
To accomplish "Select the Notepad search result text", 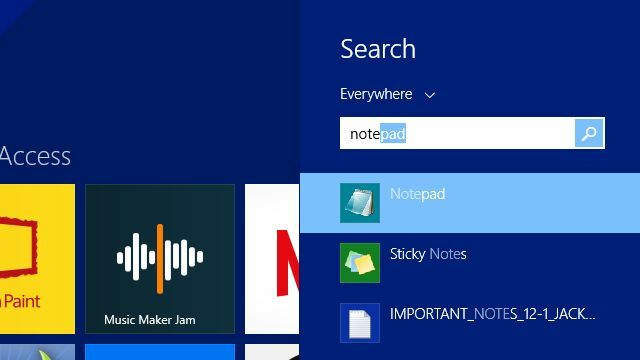I will coord(417,194).
